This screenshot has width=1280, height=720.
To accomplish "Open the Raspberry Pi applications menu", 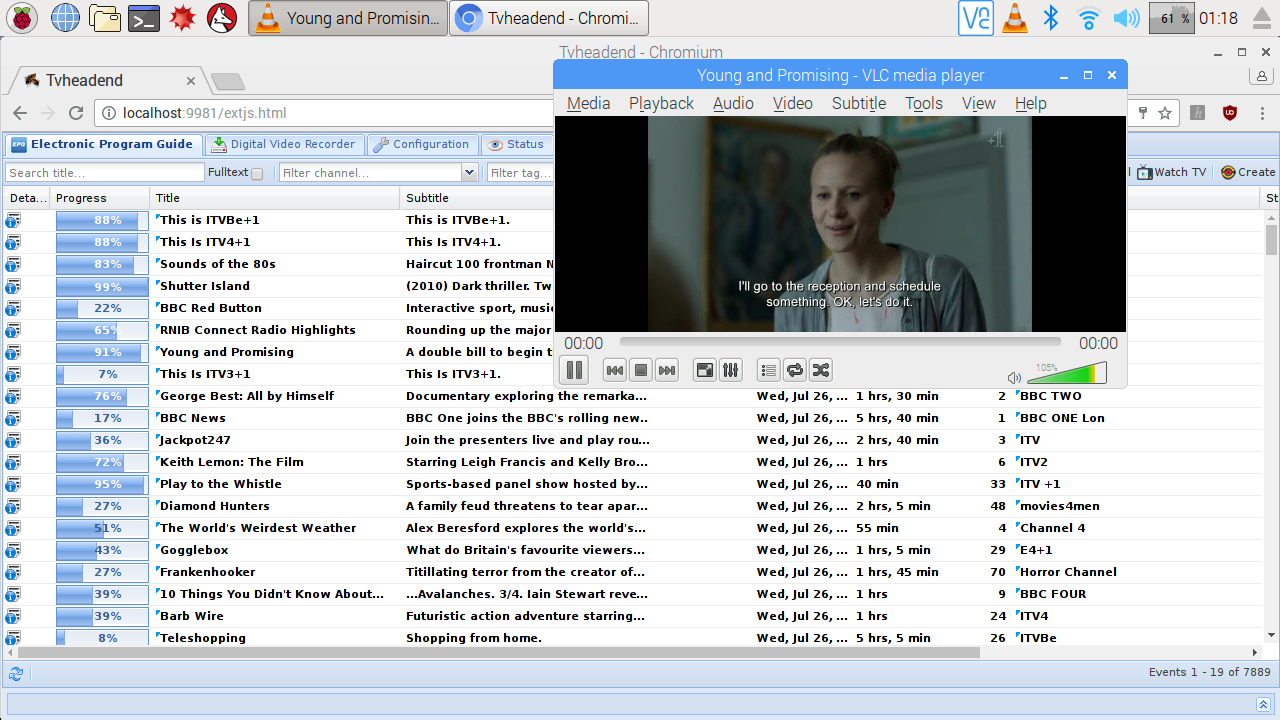I will (x=22, y=17).
